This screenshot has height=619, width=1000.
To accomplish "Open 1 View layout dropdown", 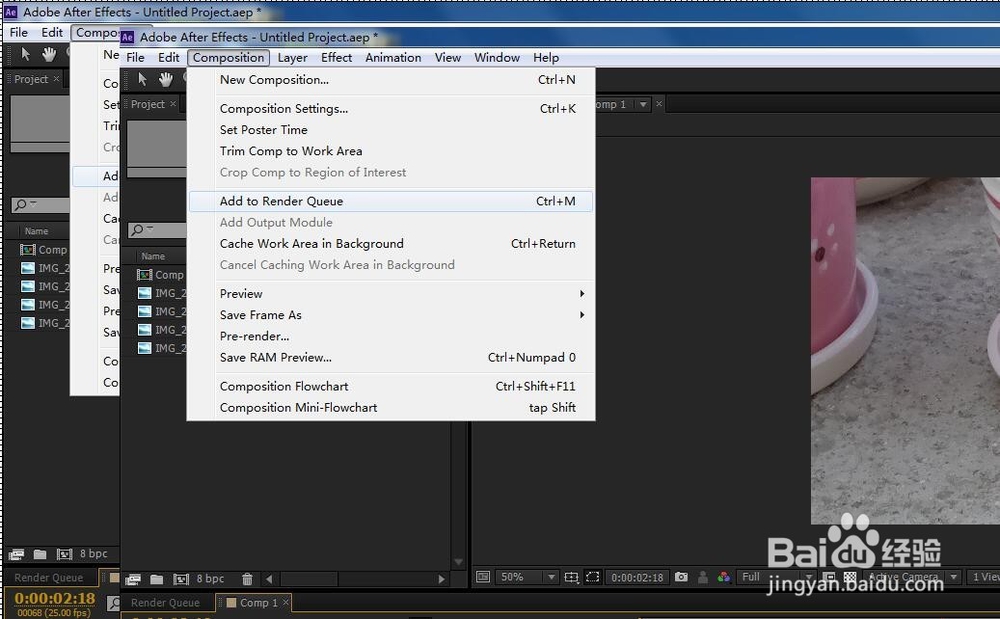I will click(x=983, y=577).
